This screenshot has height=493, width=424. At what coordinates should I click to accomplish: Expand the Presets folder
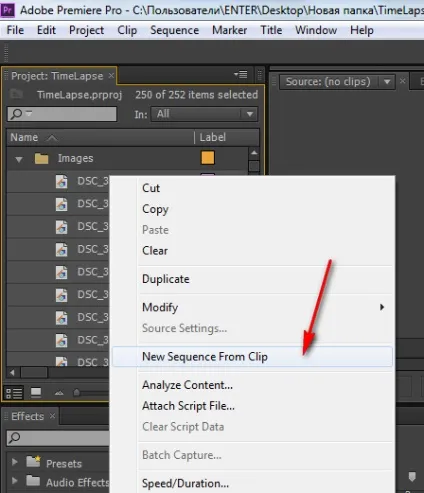(14, 462)
